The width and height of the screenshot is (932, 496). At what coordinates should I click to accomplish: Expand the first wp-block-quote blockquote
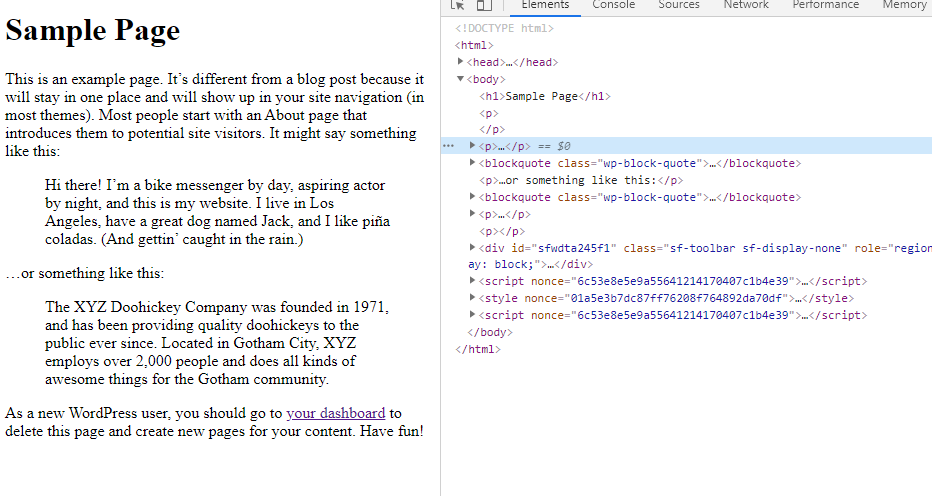coord(473,162)
